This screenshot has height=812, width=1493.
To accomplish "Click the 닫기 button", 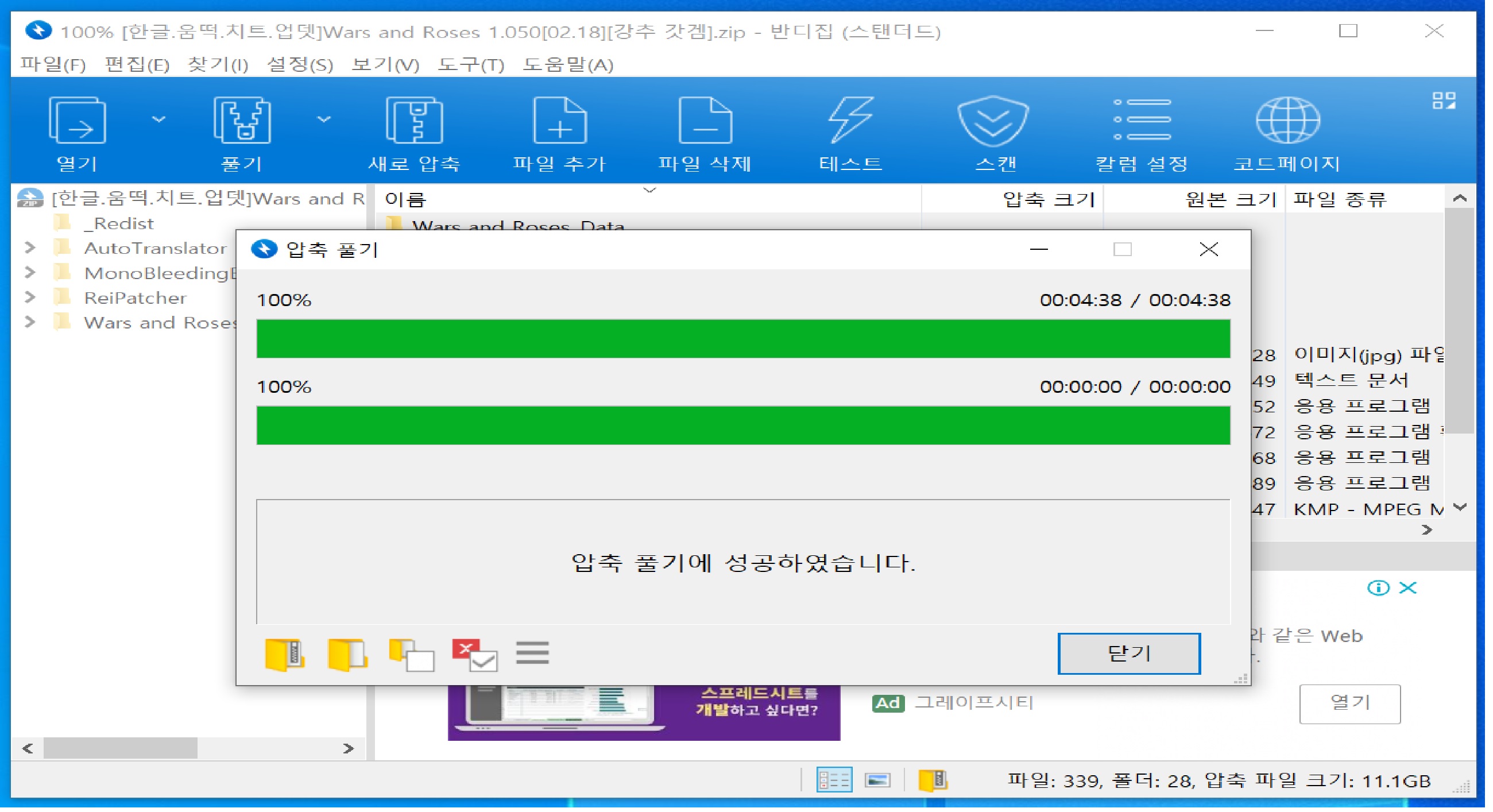I will tap(1128, 653).
